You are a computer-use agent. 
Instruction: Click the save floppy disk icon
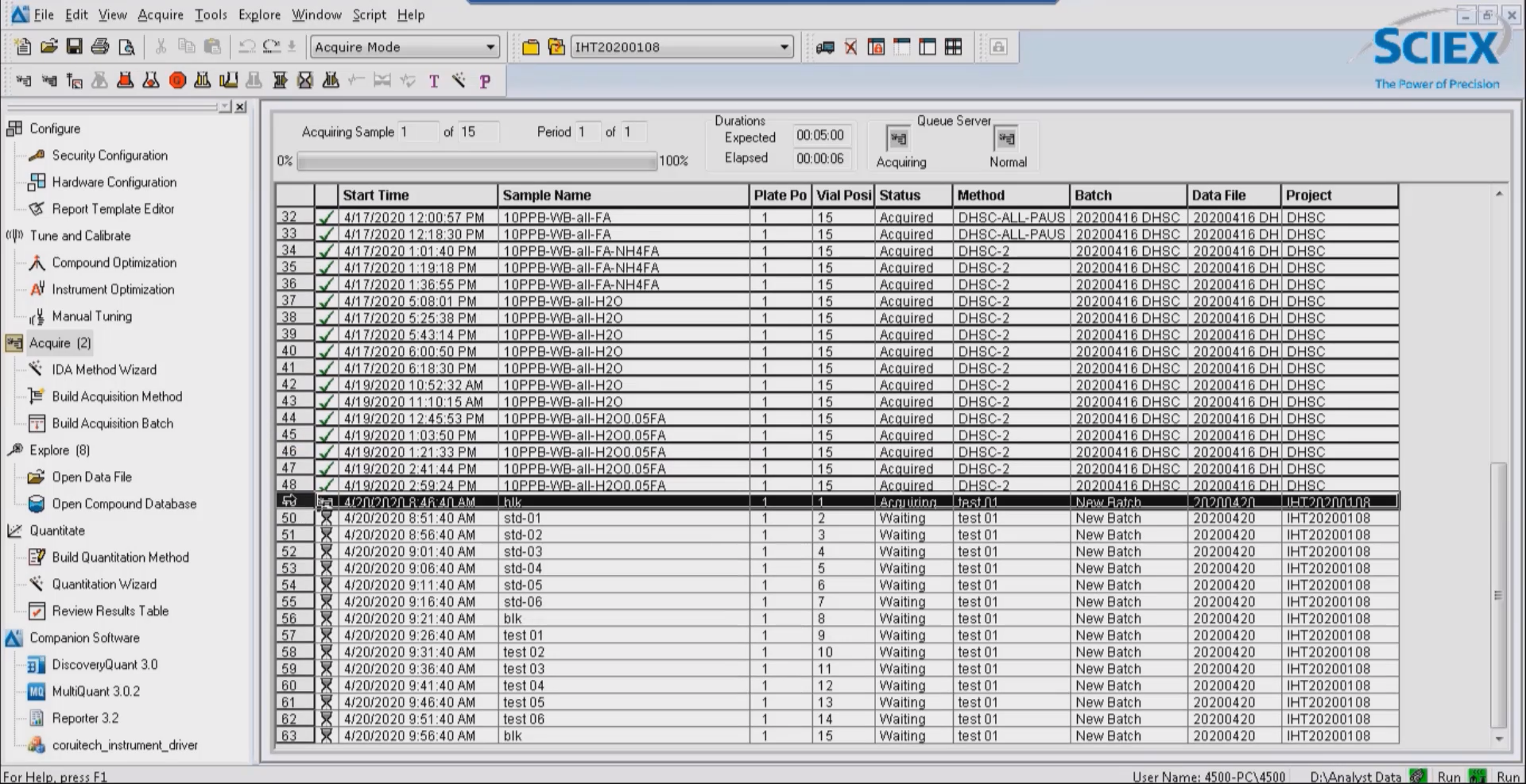point(75,47)
